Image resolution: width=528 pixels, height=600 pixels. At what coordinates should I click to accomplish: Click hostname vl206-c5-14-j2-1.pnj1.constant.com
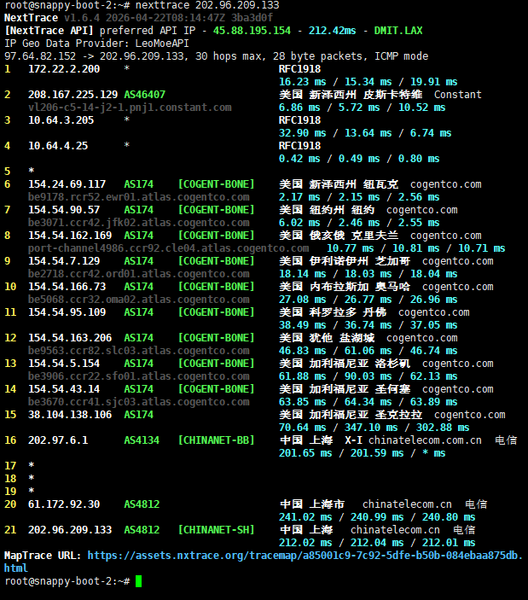coord(130,108)
